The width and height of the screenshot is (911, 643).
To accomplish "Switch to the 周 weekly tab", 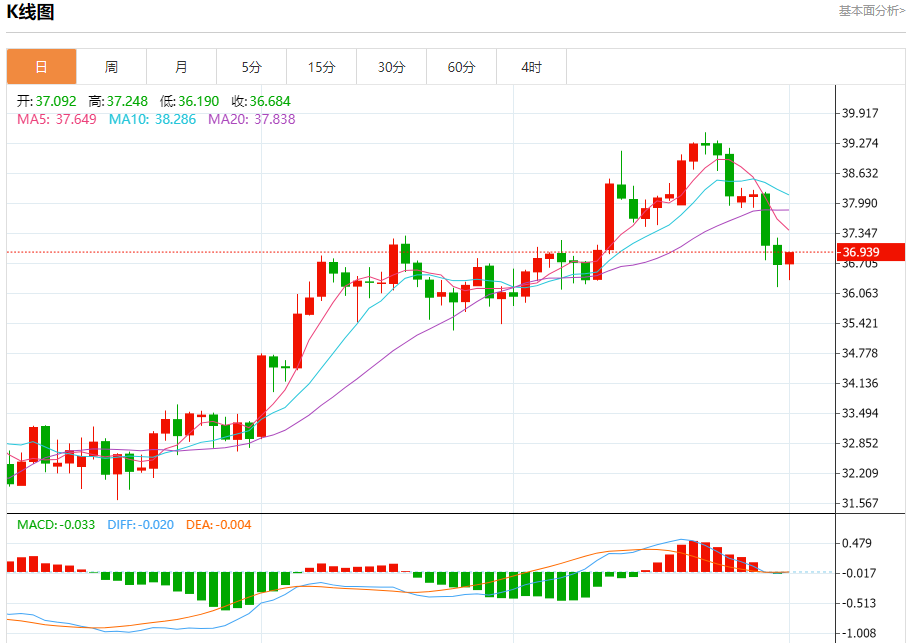I will 112,67.
